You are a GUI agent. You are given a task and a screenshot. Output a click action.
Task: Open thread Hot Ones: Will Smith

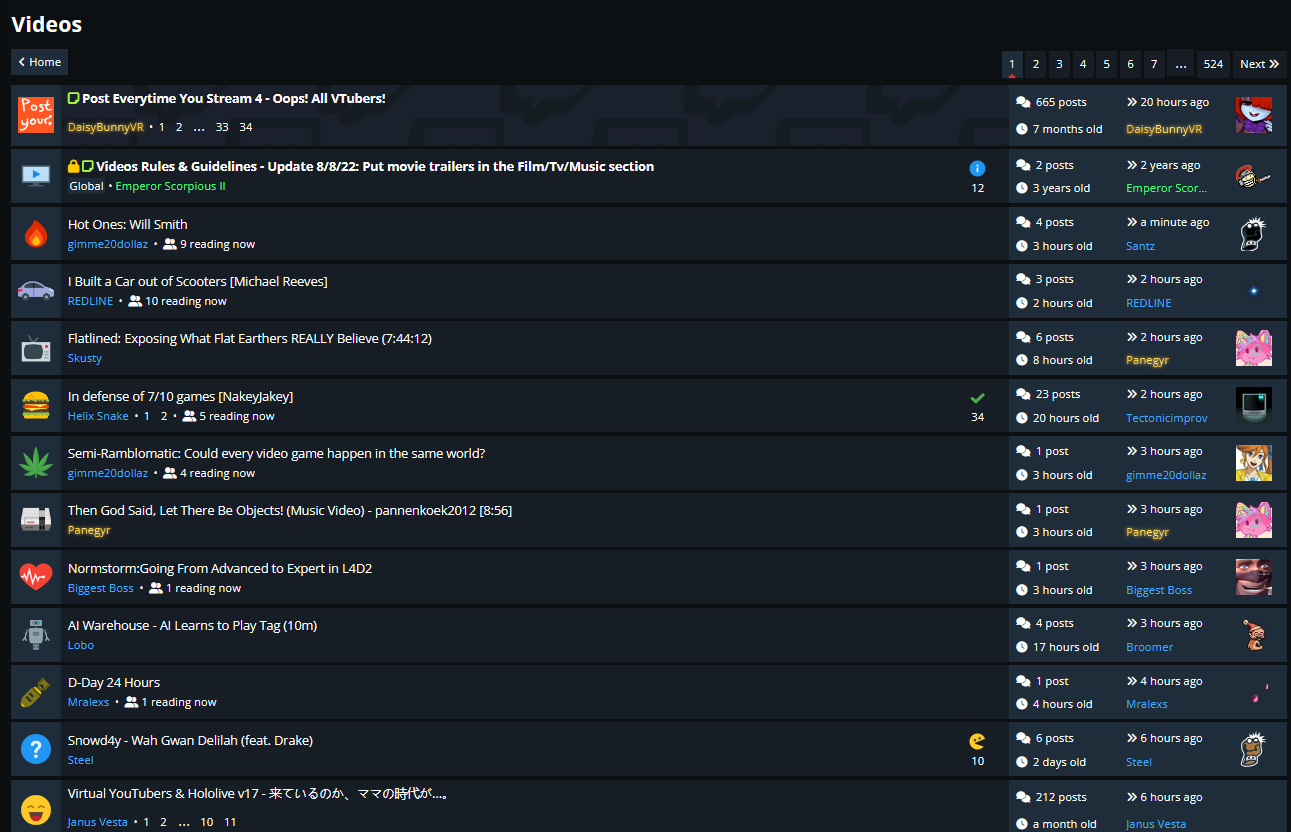click(127, 224)
